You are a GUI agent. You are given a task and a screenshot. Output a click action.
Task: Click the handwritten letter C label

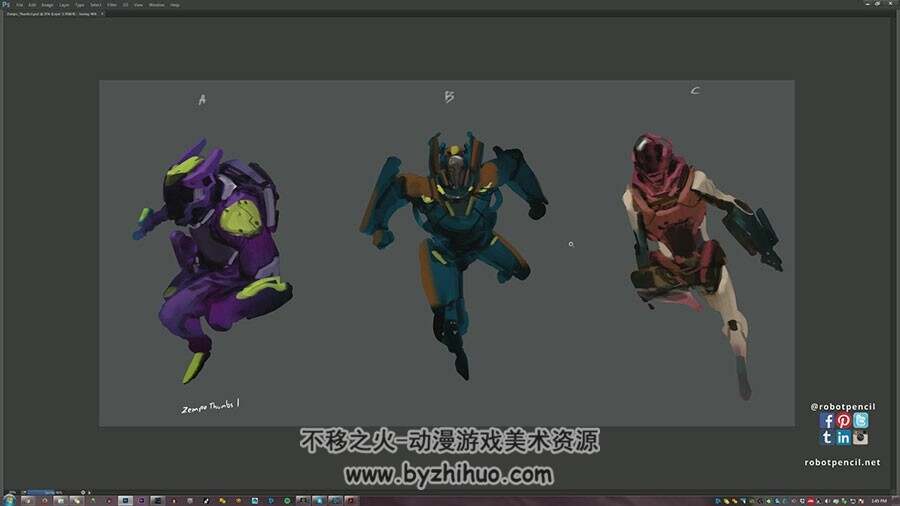pyautogui.click(x=695, y=91)
